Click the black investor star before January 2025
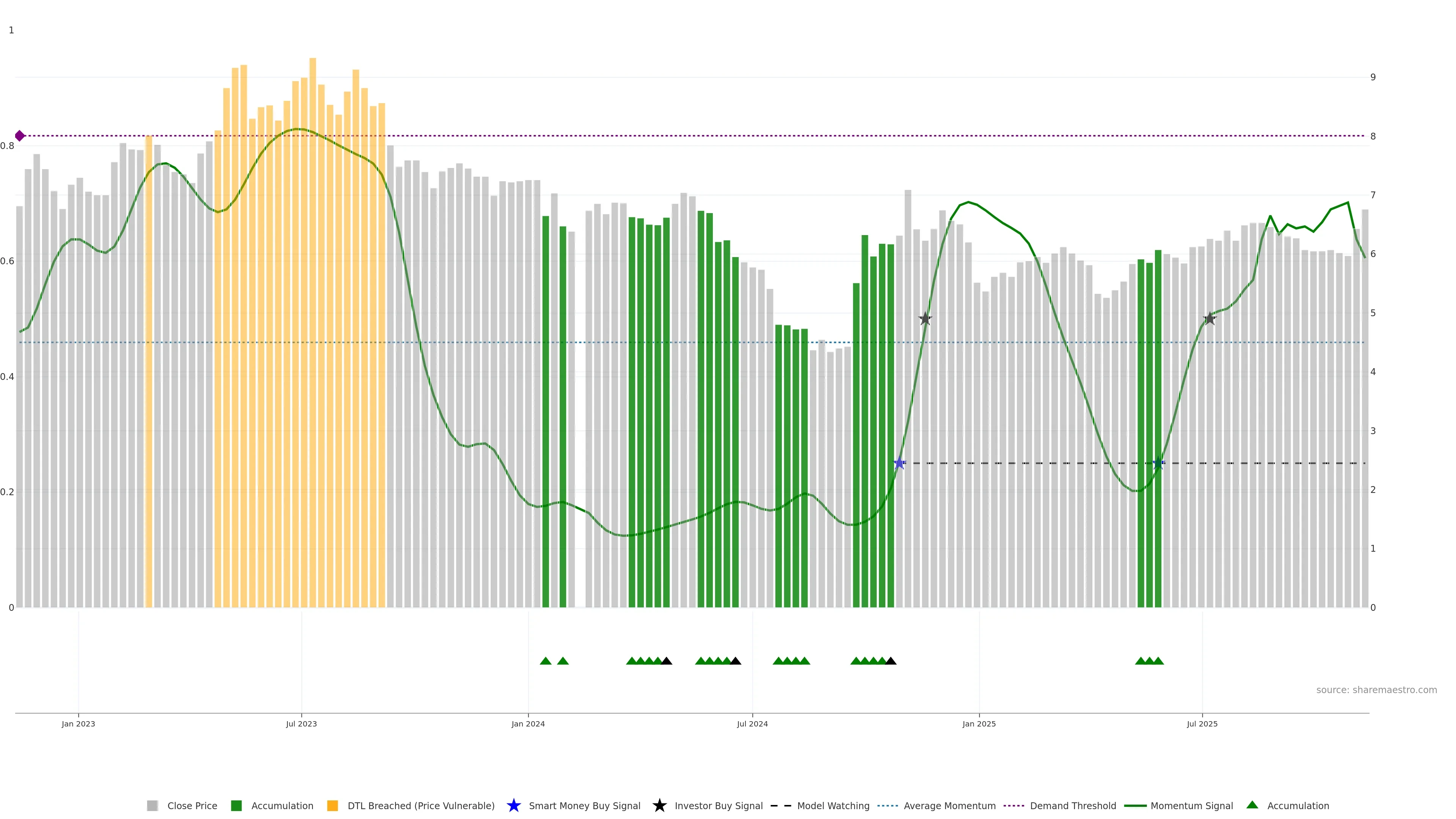 click(925, 319)
